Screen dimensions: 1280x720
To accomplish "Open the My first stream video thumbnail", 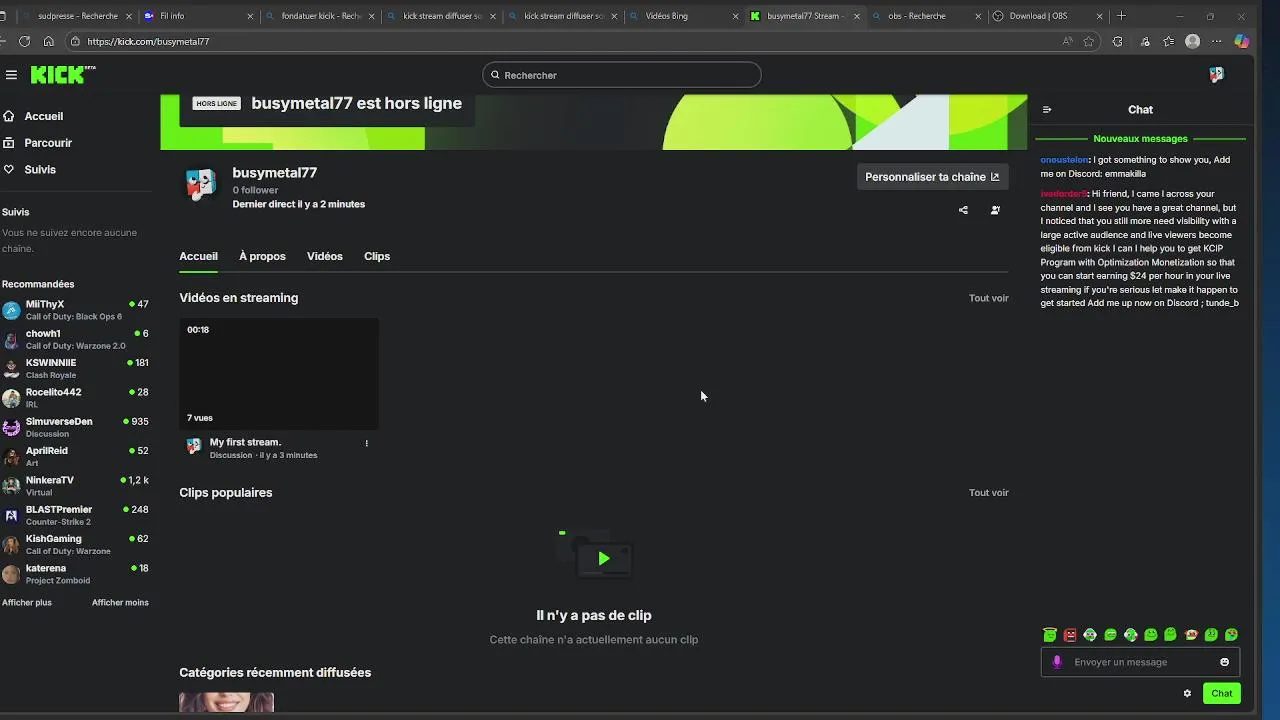I will (x=279, y=374).
